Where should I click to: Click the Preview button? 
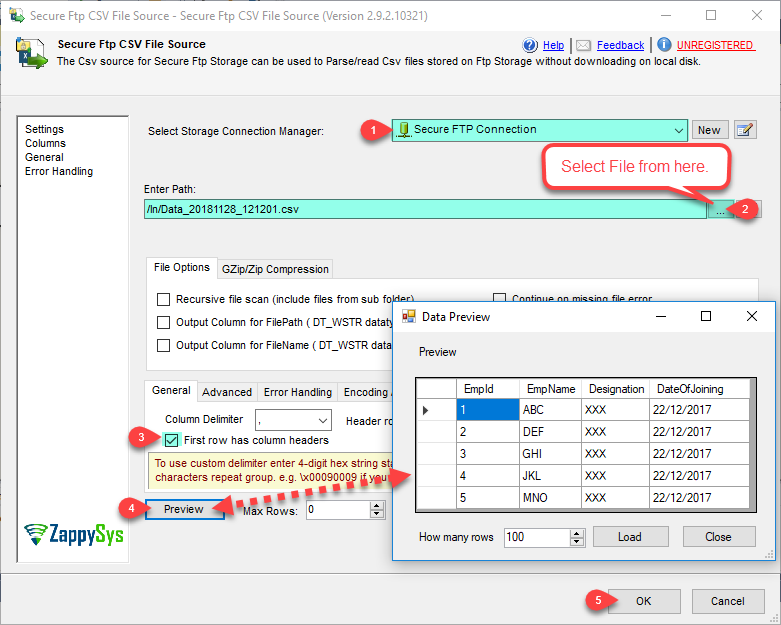(x=184, y=509)
